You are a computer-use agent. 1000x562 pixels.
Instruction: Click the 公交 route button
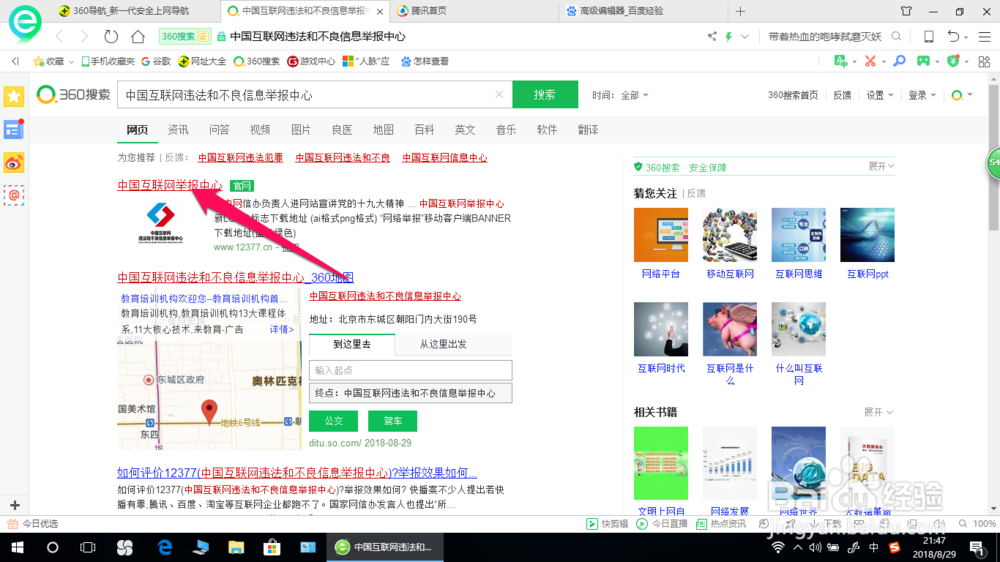[x=334, y=421]
